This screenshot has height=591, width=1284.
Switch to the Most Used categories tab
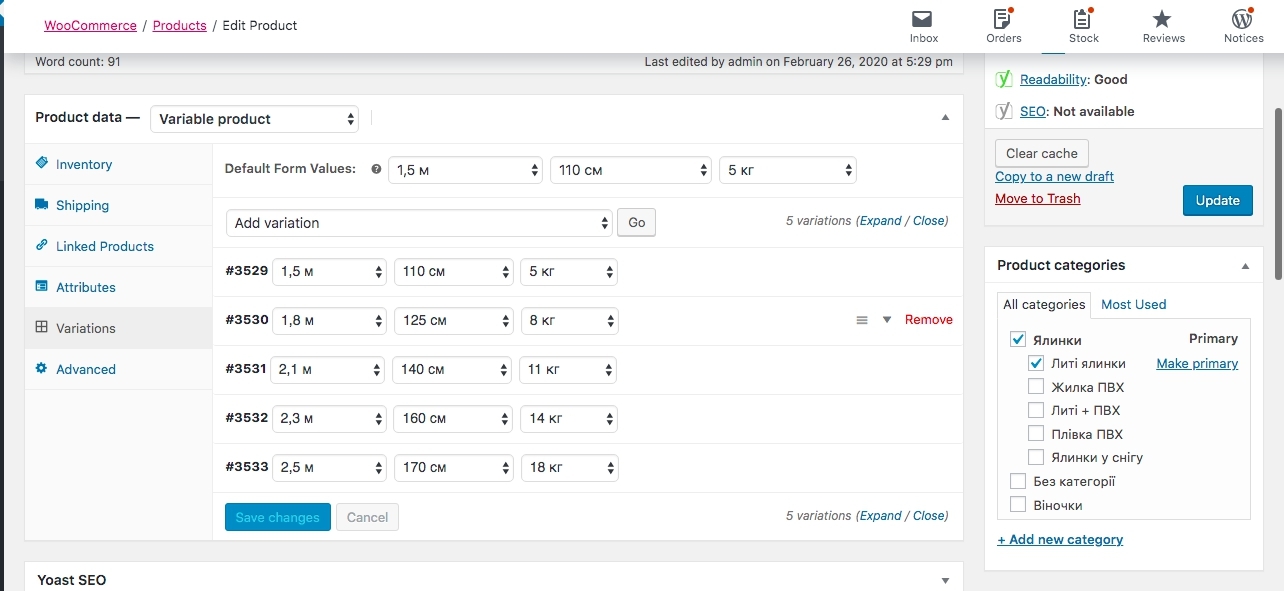click(1133, 304)
